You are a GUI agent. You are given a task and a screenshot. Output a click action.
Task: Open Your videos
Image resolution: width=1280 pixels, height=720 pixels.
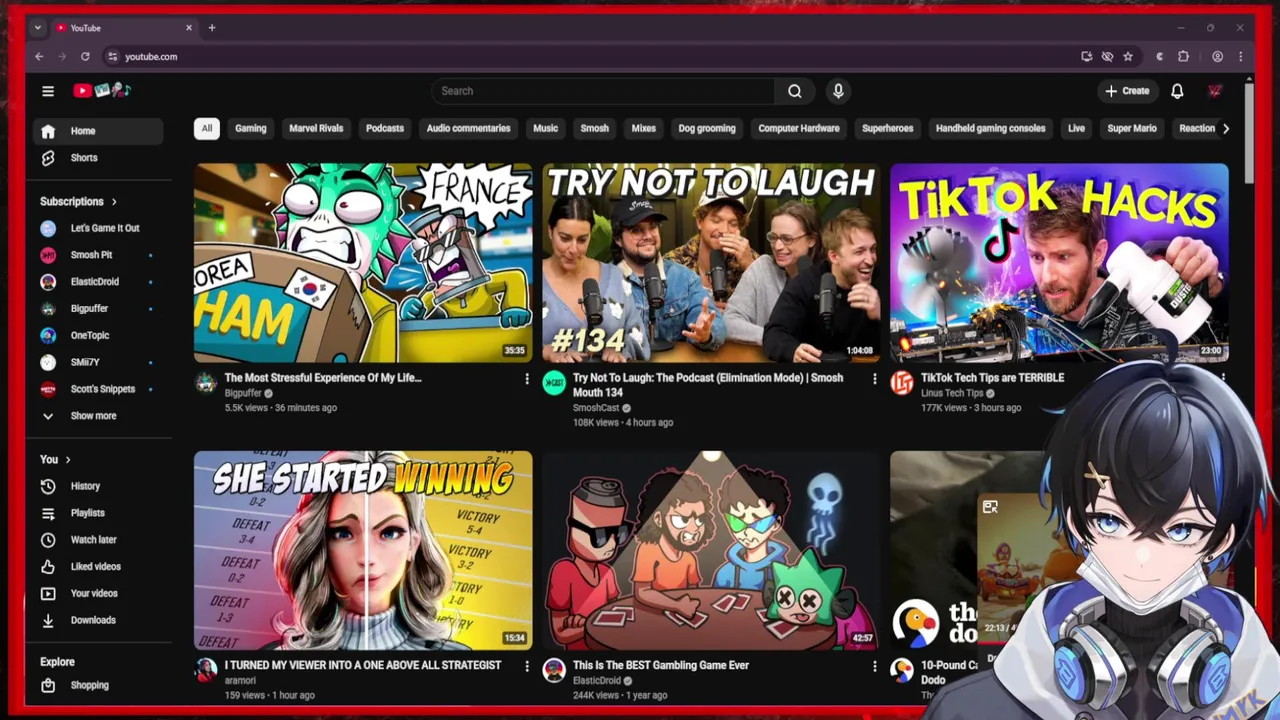coord(97,594)
